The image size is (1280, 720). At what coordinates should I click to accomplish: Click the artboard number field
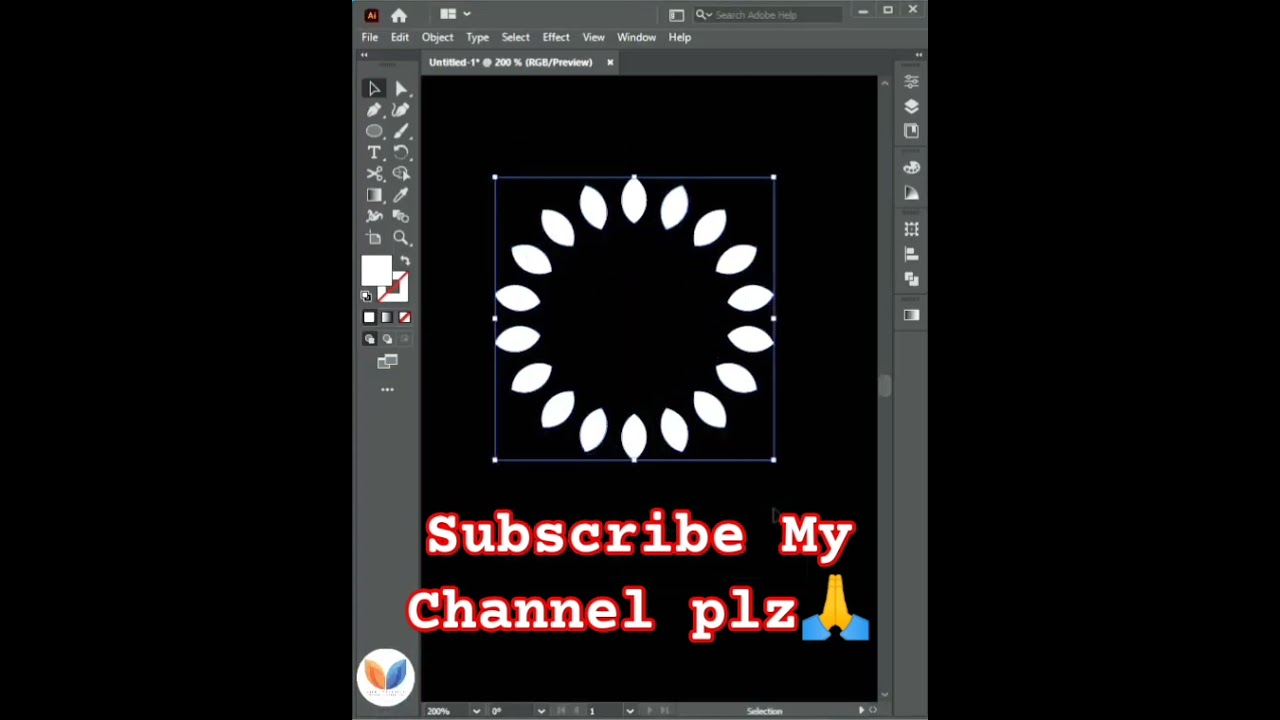[x=603, y=711]
